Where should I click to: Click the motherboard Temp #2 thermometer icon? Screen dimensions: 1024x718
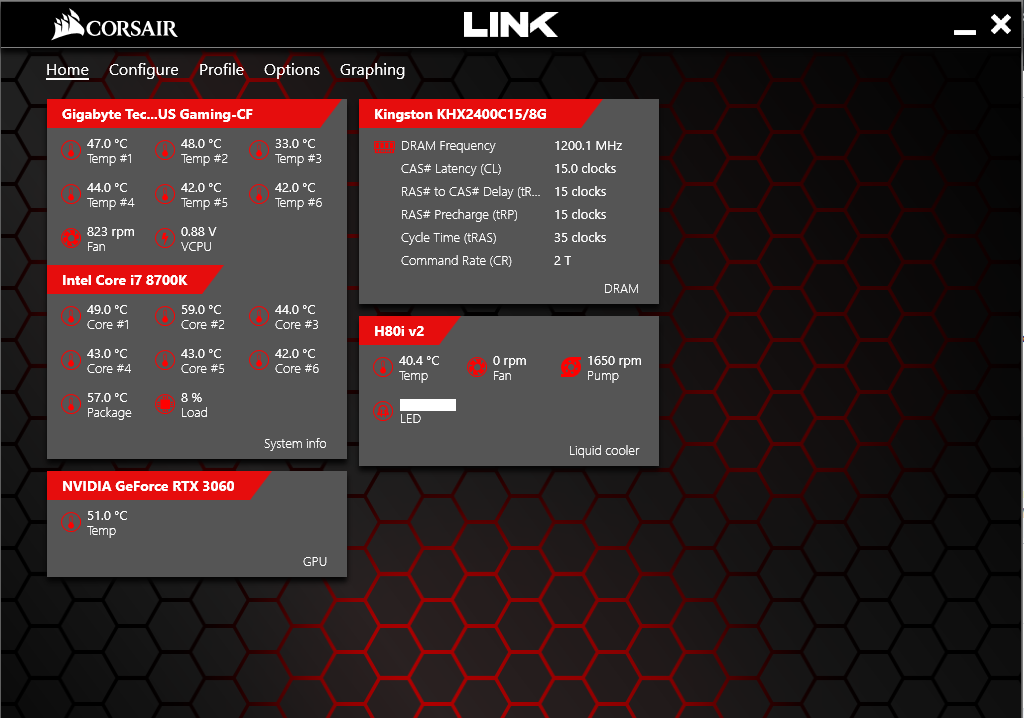coord(165,150)
